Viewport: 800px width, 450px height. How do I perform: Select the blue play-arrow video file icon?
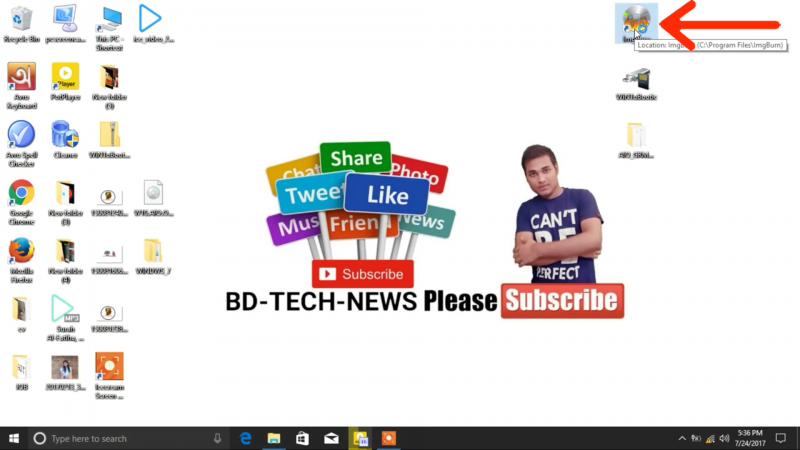152,24
